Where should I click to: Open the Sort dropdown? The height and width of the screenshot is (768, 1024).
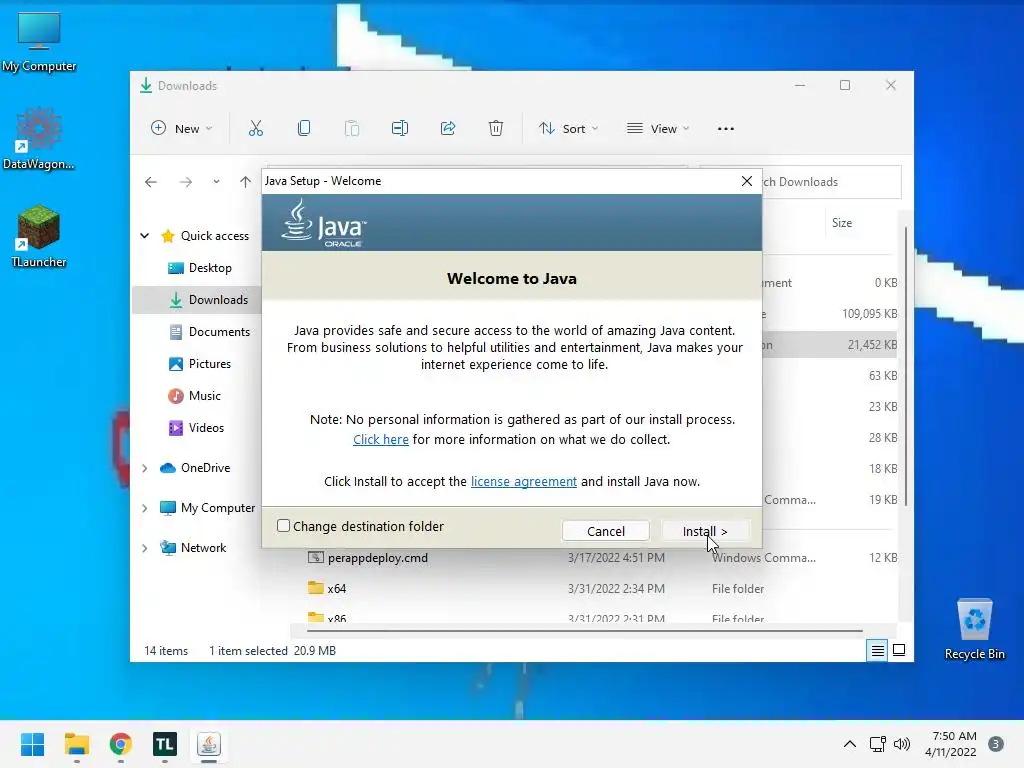(568, 129)
